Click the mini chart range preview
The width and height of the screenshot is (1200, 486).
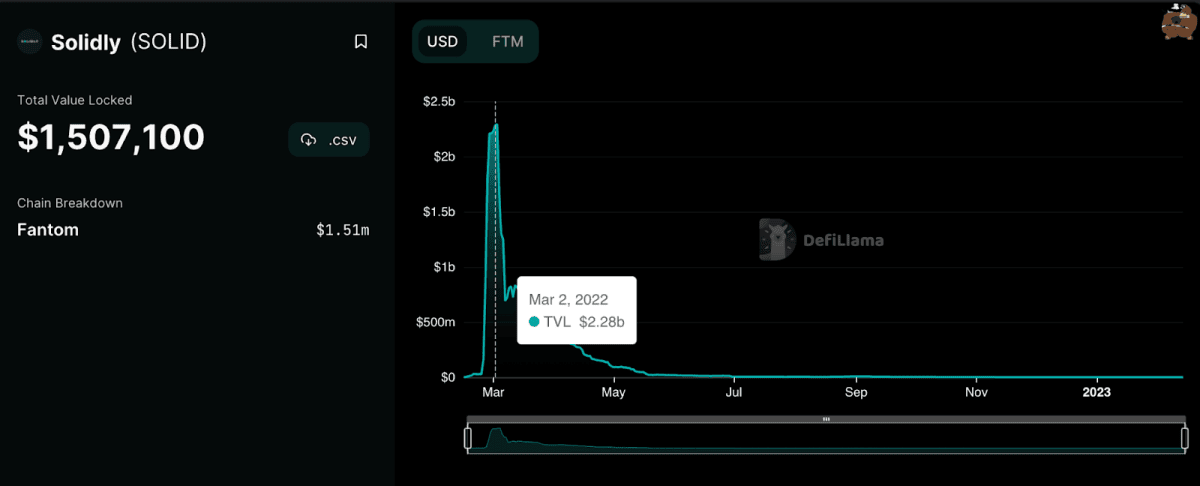(x=826, y=438)
